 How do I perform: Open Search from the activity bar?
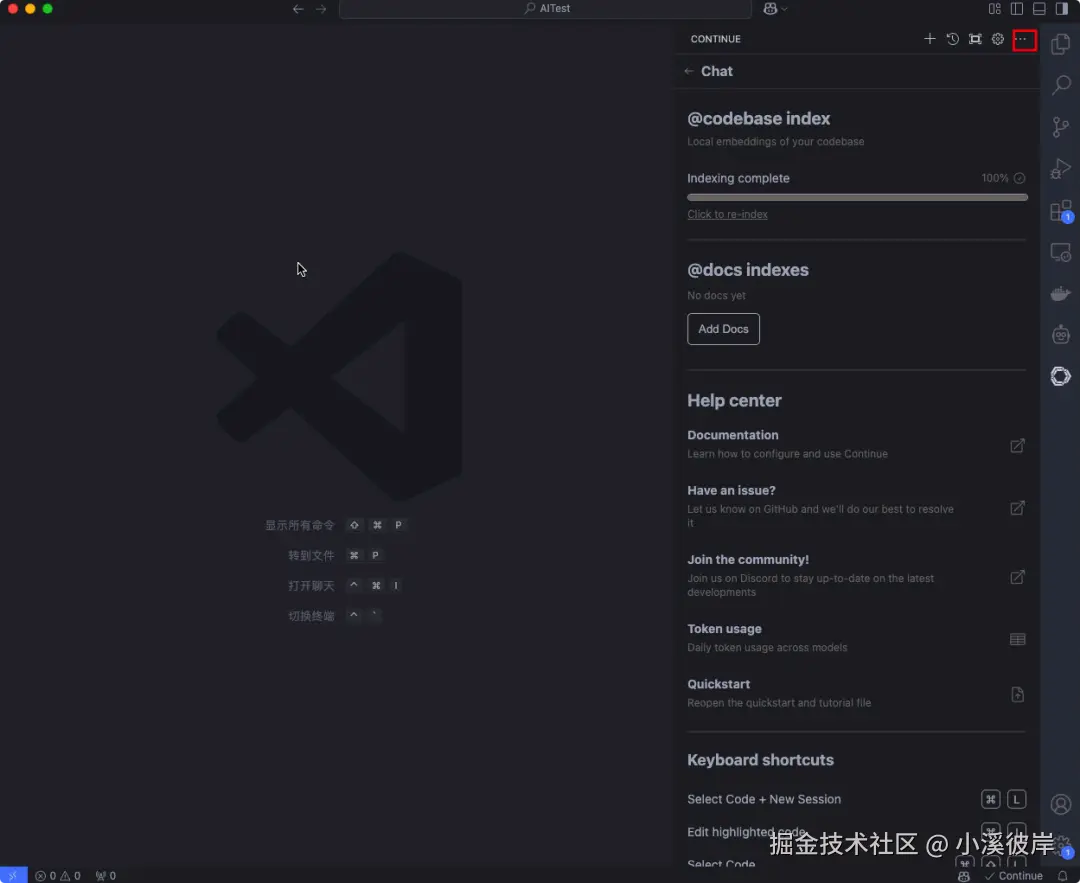pyautogui.click(x=1059, y=85)
